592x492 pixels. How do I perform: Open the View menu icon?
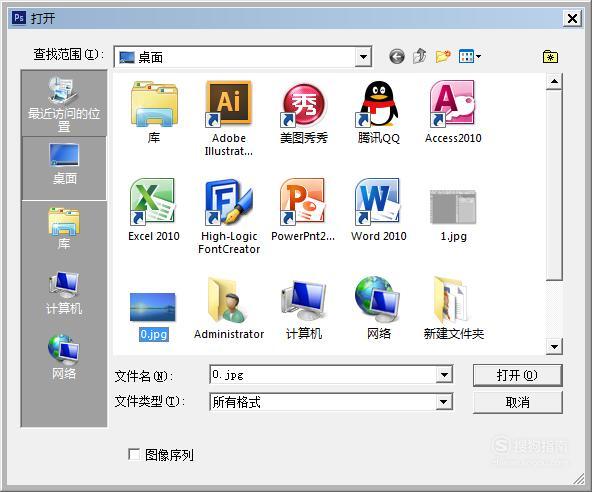coord(470,57)
